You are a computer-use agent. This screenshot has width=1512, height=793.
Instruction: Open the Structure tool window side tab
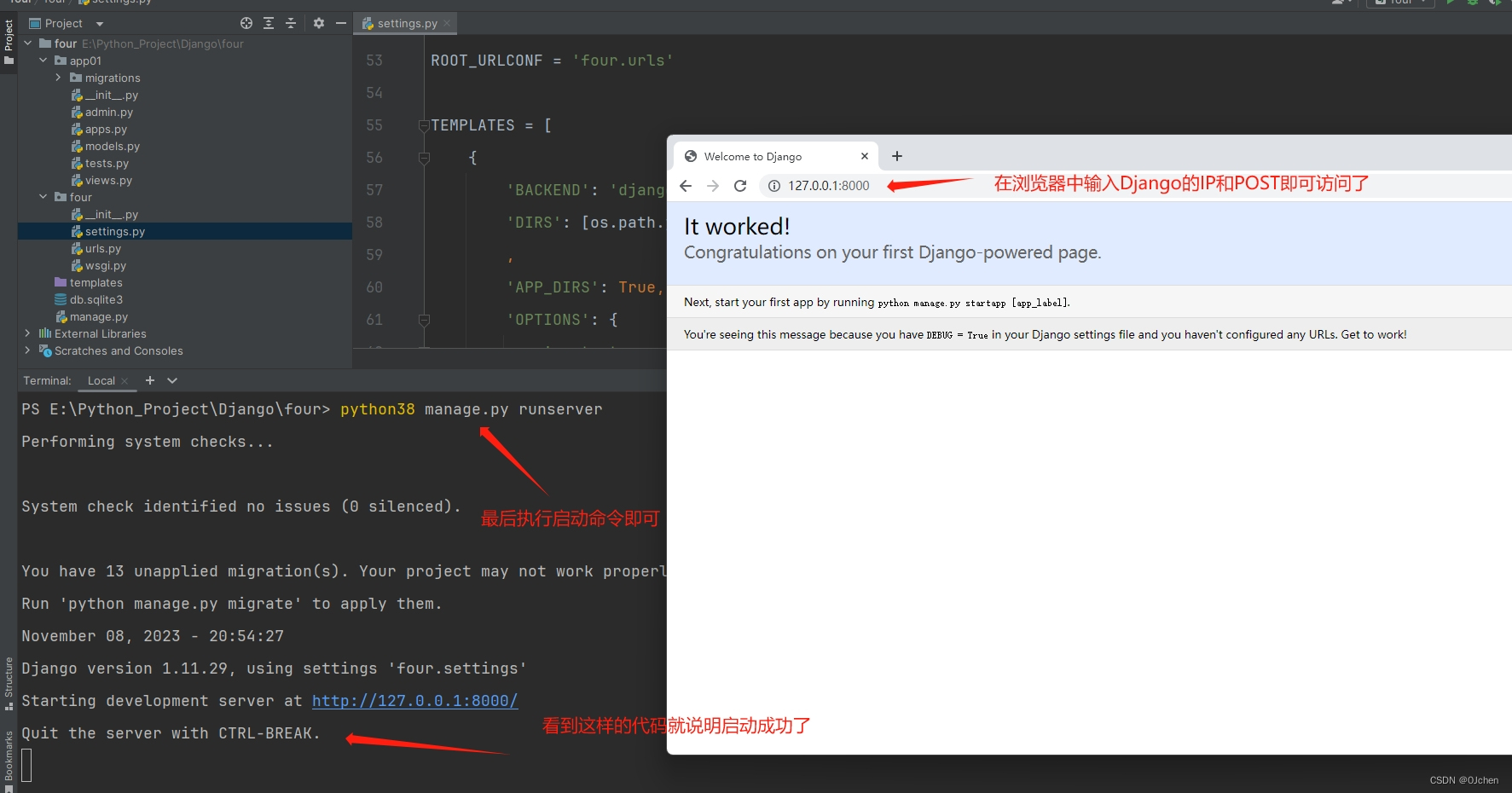[x=9, y=684]
